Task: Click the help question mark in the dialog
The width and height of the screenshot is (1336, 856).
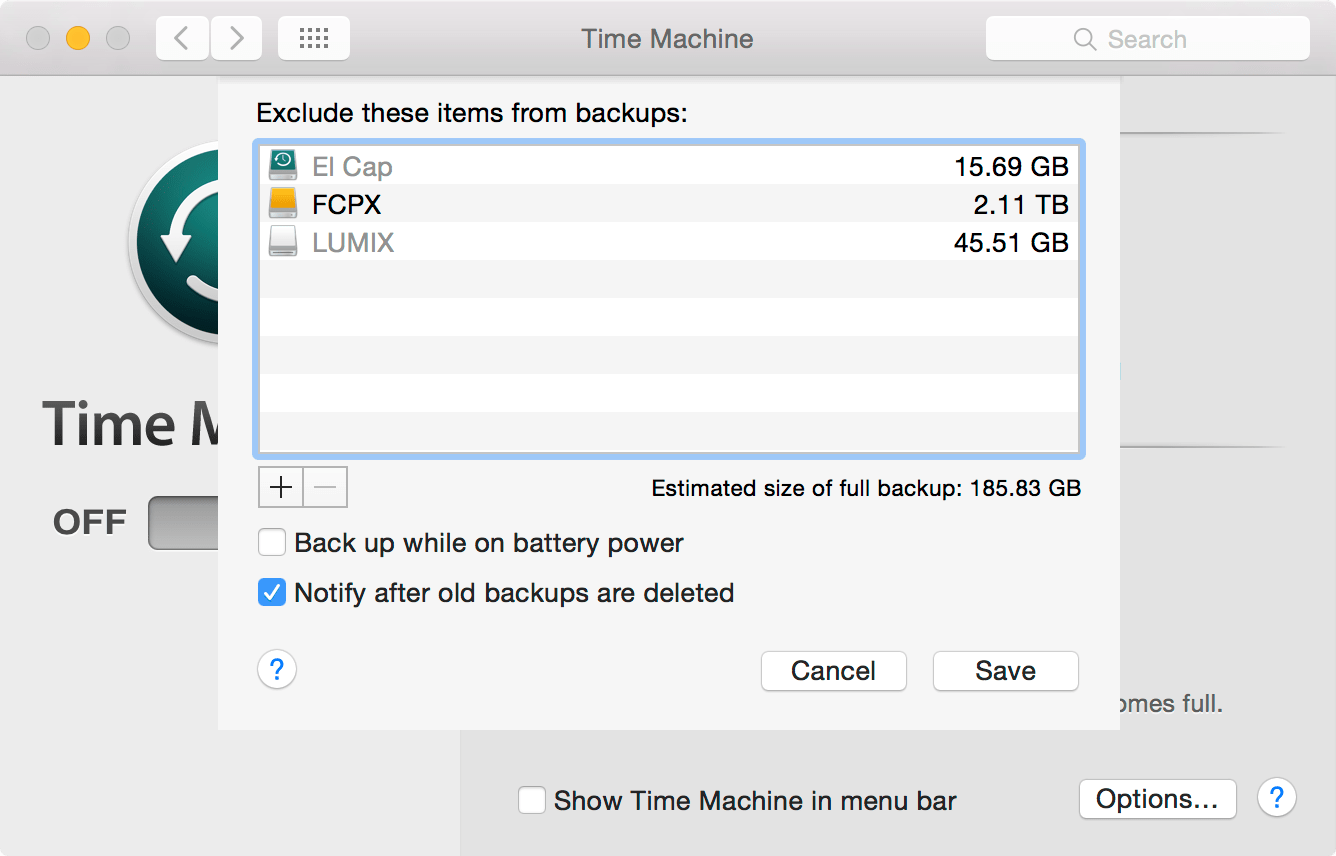Action: (x=277, y=670)
